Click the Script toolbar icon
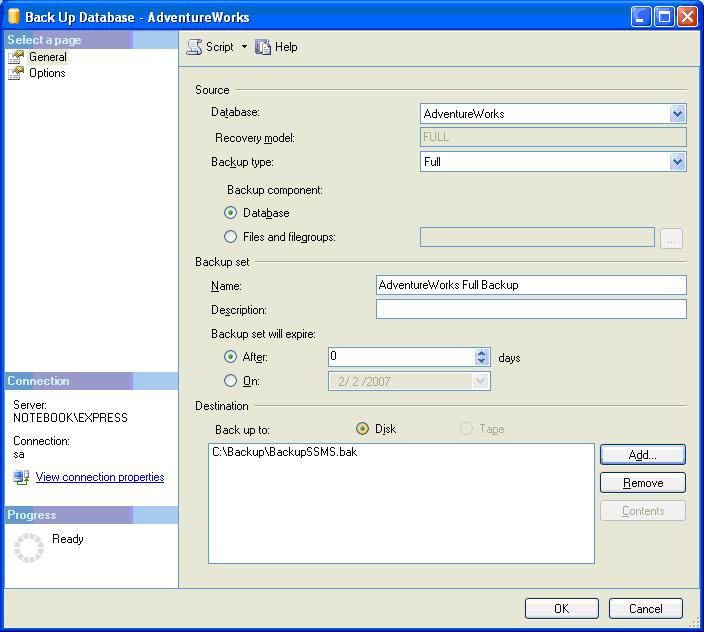 [x=195, y=47]
